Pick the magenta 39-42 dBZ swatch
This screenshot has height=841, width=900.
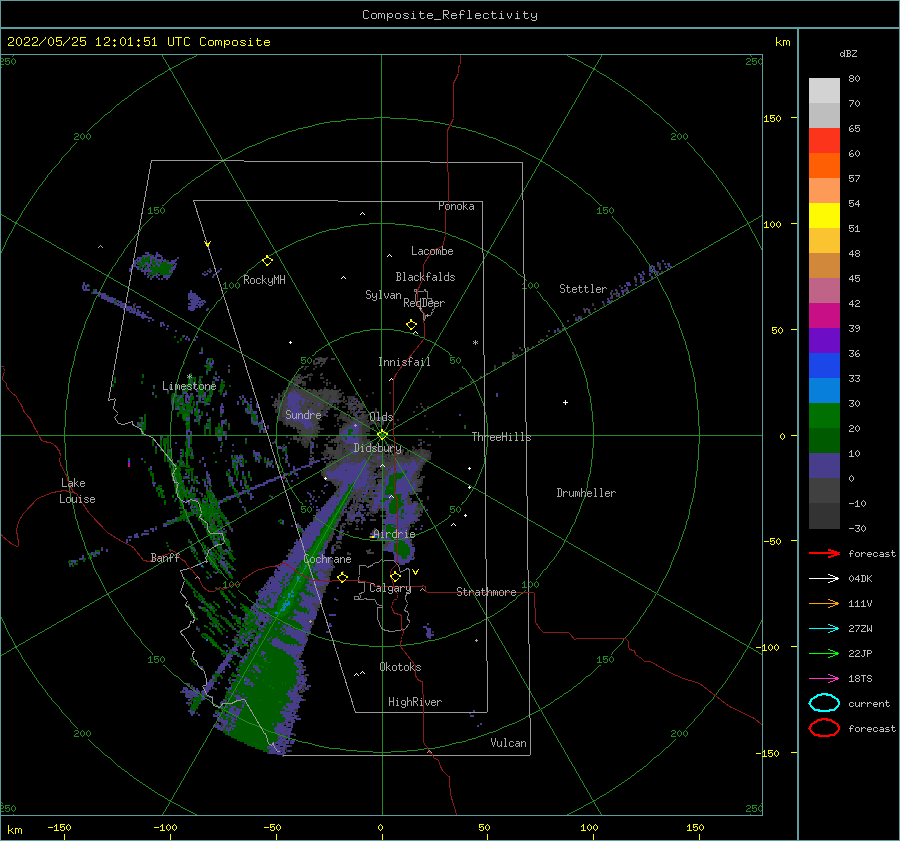coord(824,316)
